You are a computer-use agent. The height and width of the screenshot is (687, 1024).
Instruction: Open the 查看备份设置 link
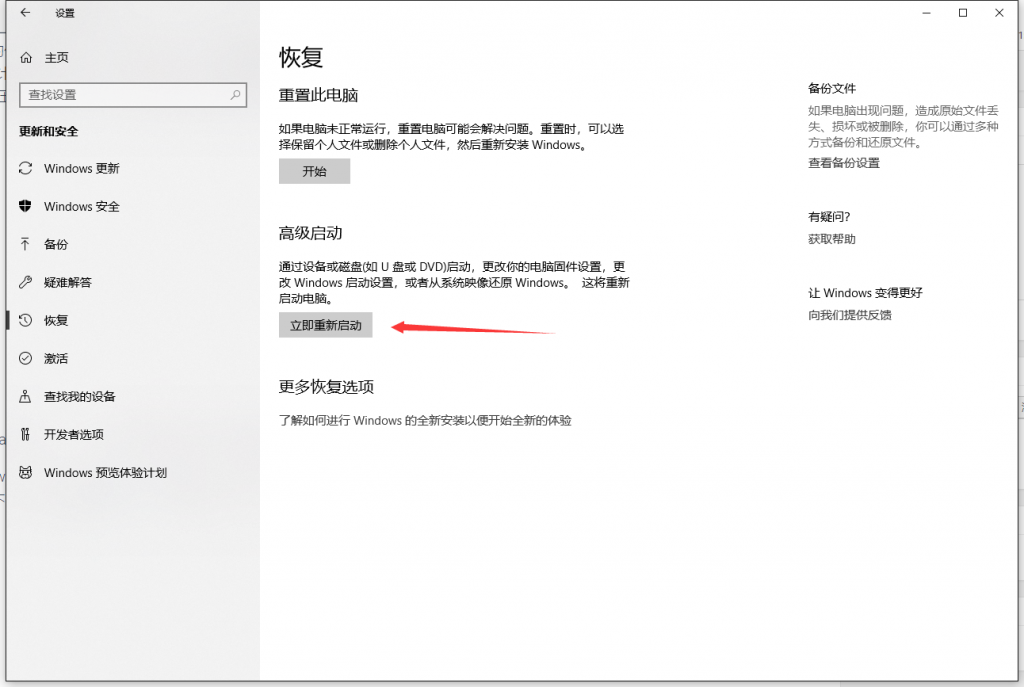pyautogui.click(x=844, y=163)
